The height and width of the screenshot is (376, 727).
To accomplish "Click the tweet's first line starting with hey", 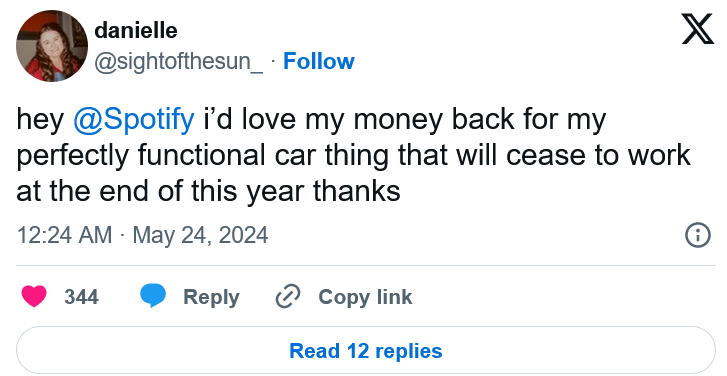I will point(311,120).
